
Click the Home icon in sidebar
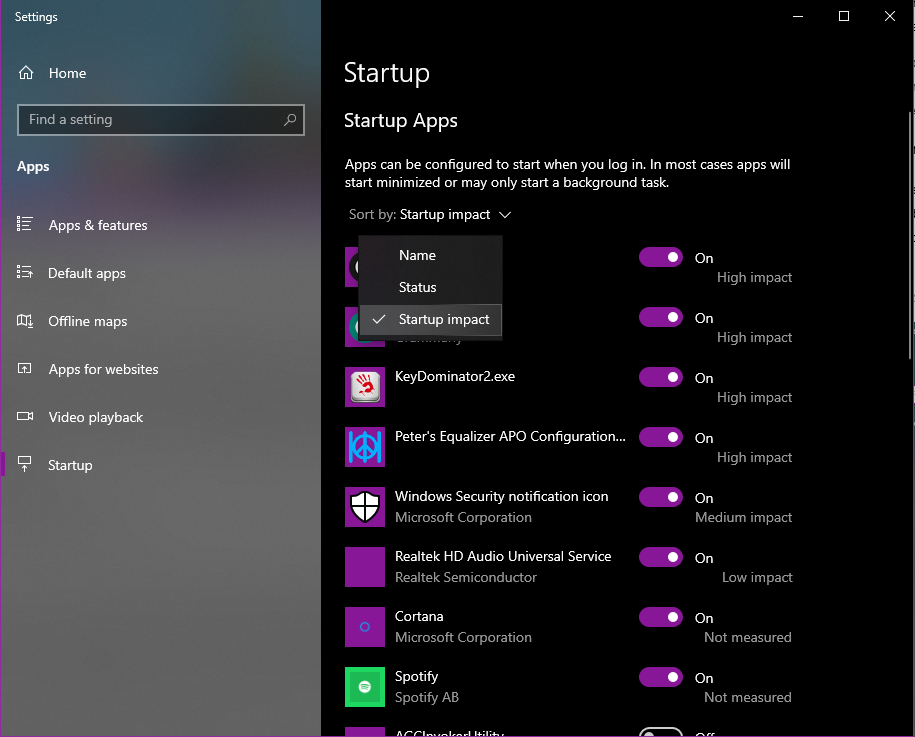point(26,73)
